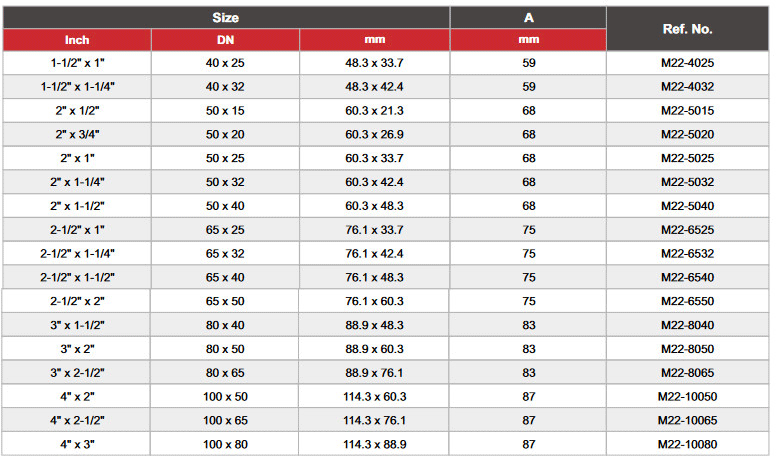Select reference number M22-4032
The height and width of the screenshot is (468, 780).
click(x=687, y=87)
